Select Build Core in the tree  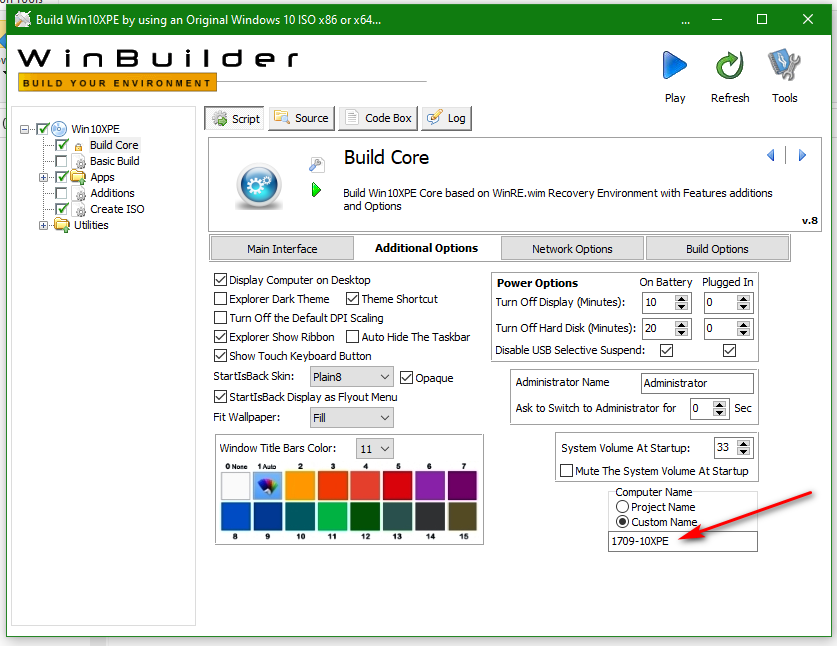click(114, 145)
